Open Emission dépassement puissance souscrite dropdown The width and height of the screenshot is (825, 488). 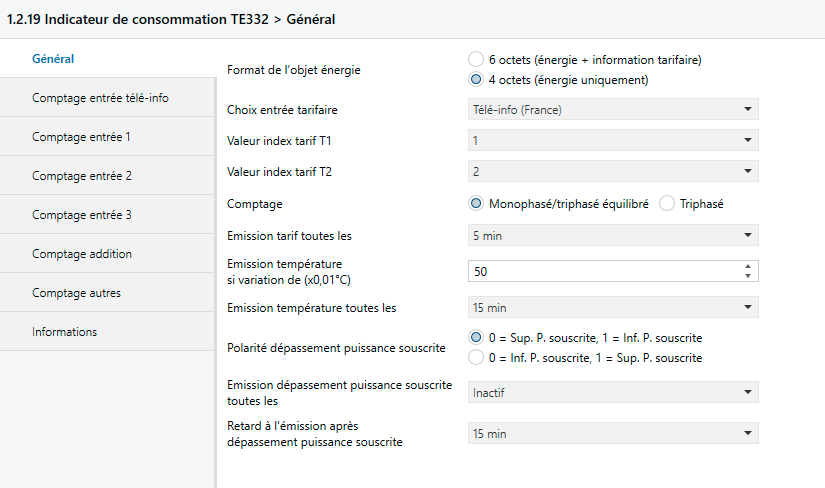613,393
